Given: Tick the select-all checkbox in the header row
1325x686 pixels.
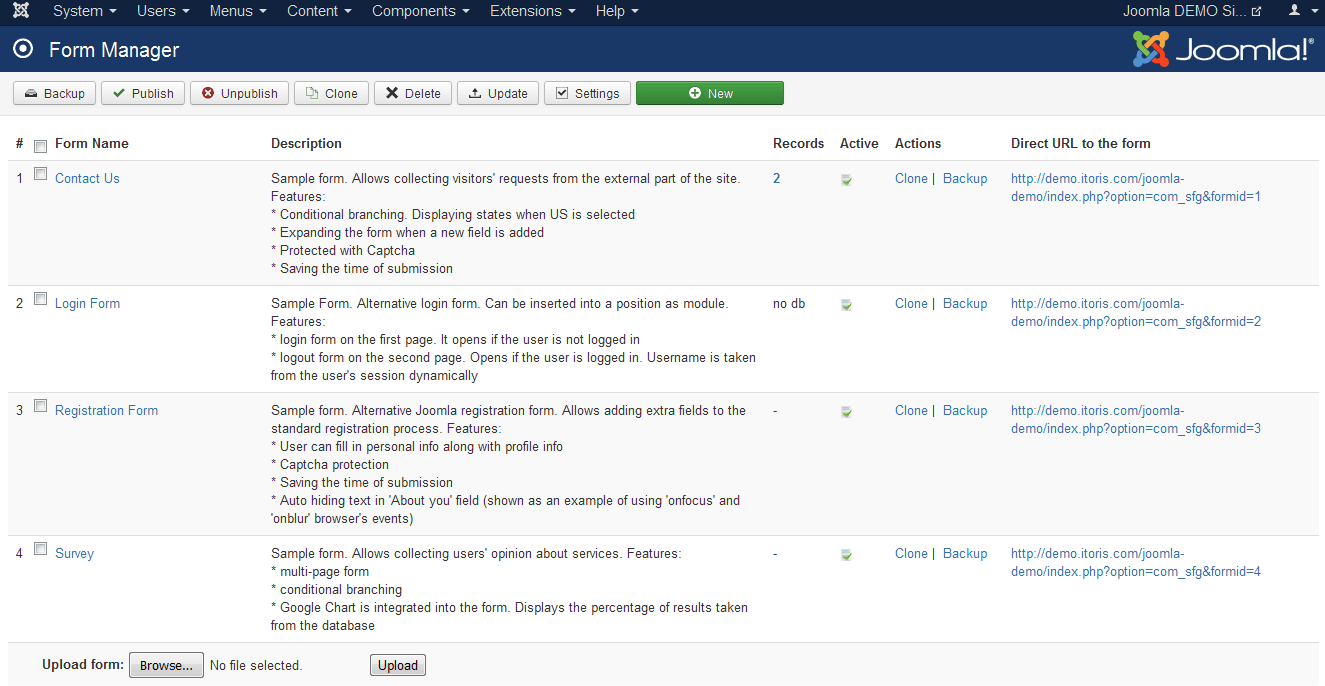Looking at the screenshot, I should pyautogui.click(x=40, y=144).
